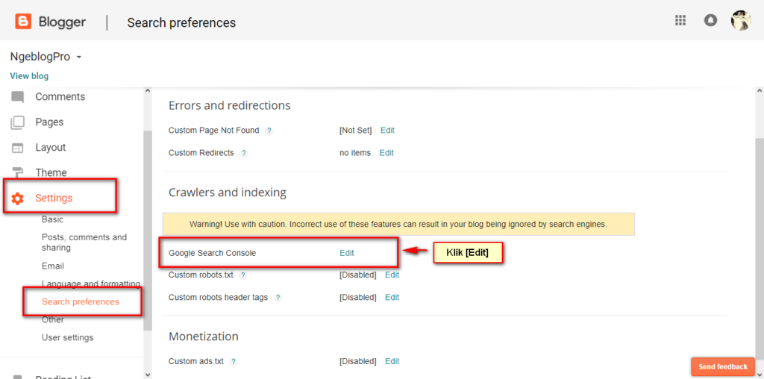The width and height of the screenshot is (764, 379).
Task: Show help for Custom robots header tags
Action: click(x=277, y=298)
